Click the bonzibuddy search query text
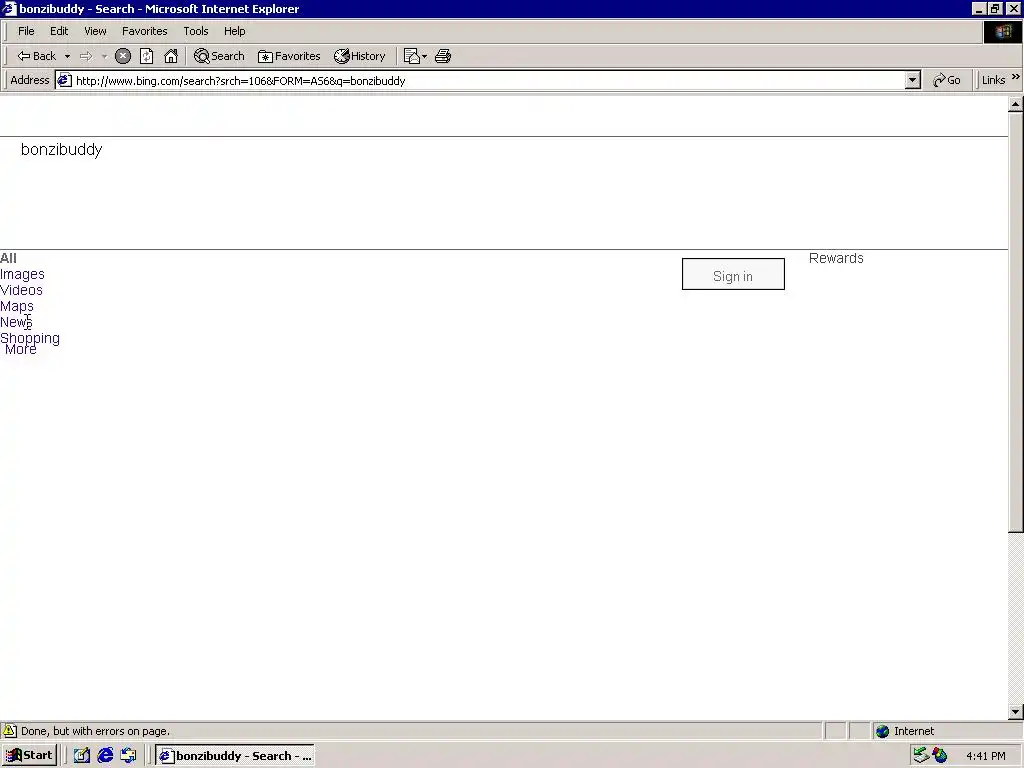The image size is (1024, 768). click(x=61, y=150)
